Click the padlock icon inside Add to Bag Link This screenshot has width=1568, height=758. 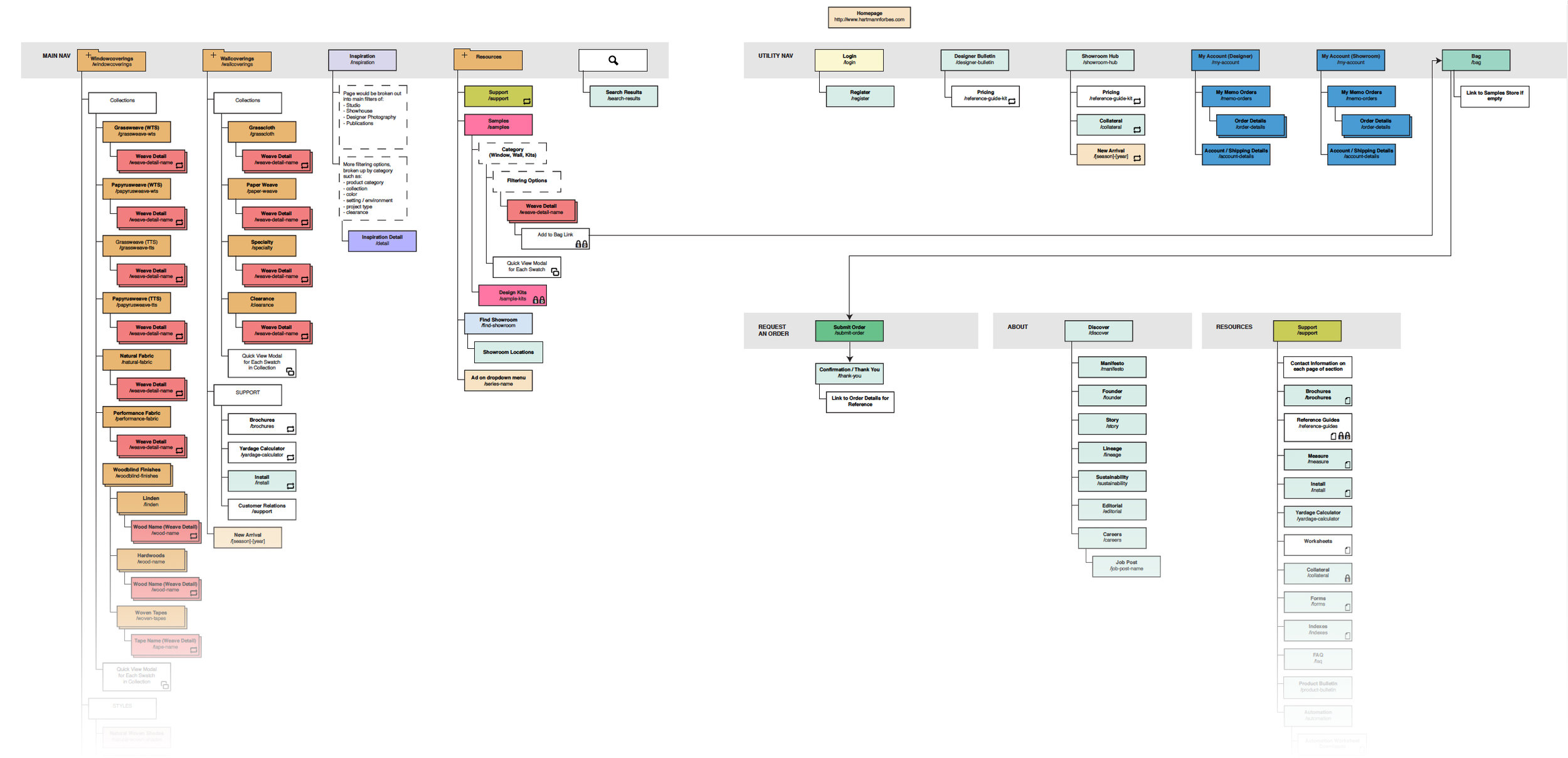(x=580, y=245)
